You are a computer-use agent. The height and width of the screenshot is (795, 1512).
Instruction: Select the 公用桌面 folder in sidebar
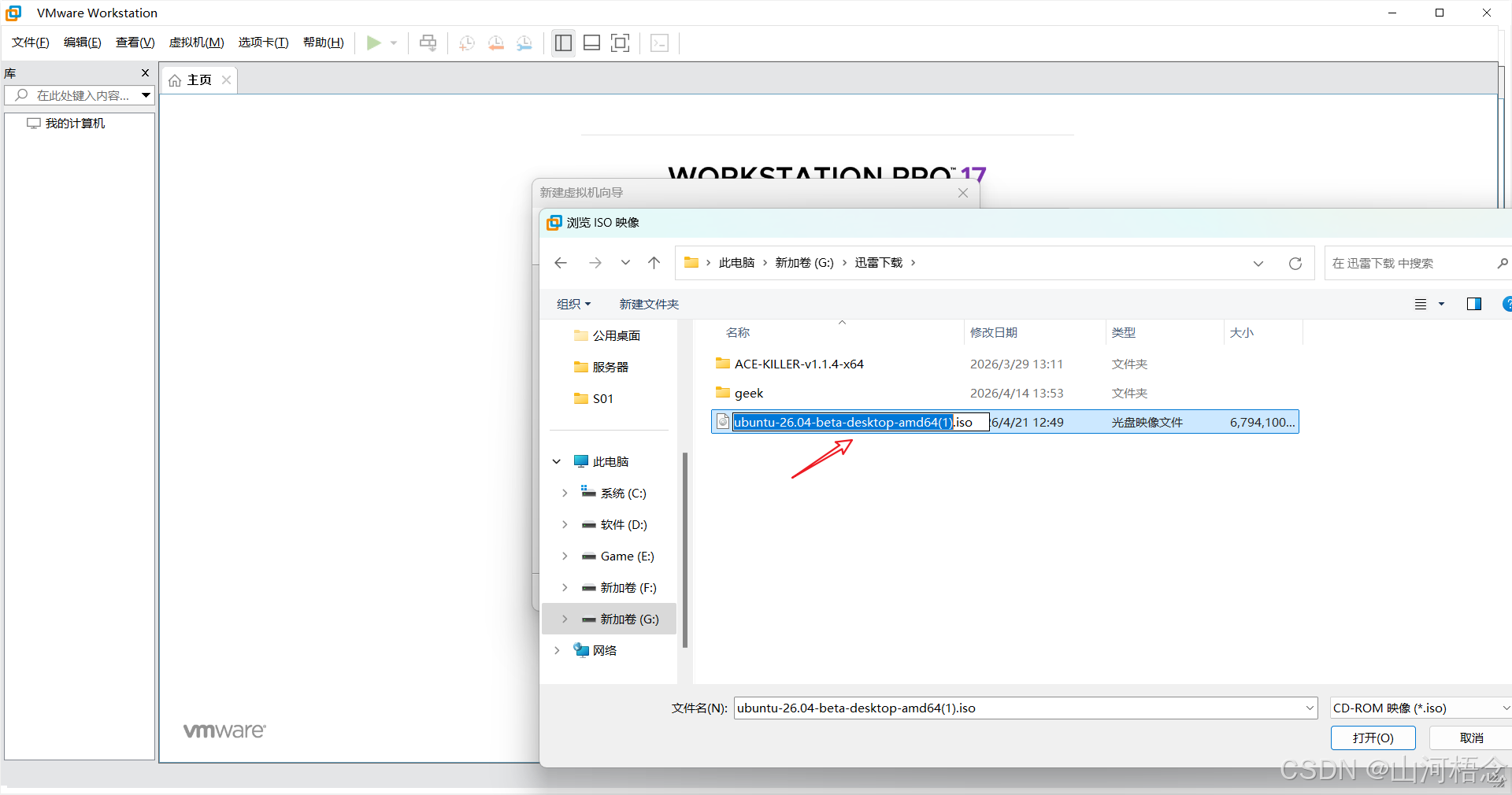pos(607,336)
